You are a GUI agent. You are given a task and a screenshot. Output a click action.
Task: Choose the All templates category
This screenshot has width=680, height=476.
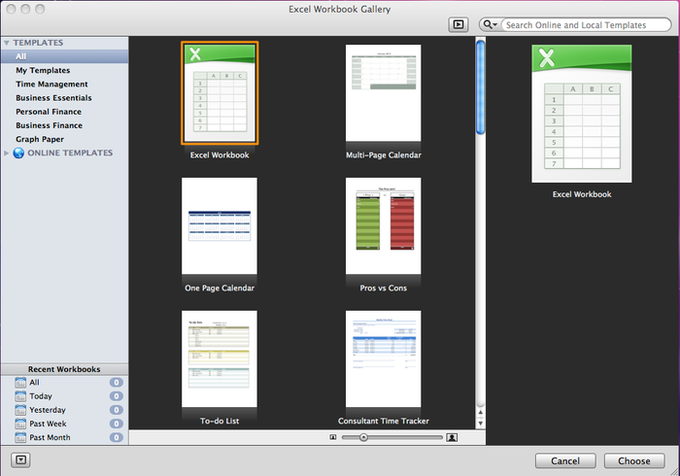[65, 56]
